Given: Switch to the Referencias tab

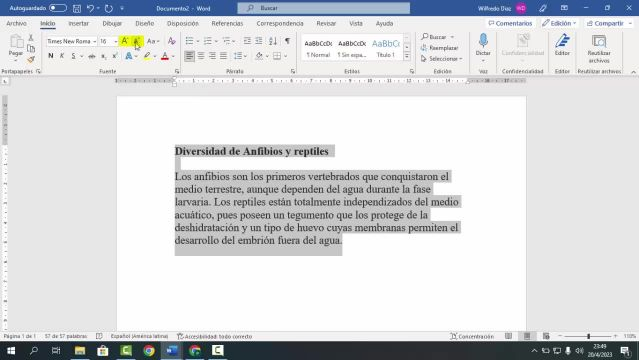Looking at the screenshot, I should tap(227, 23).
